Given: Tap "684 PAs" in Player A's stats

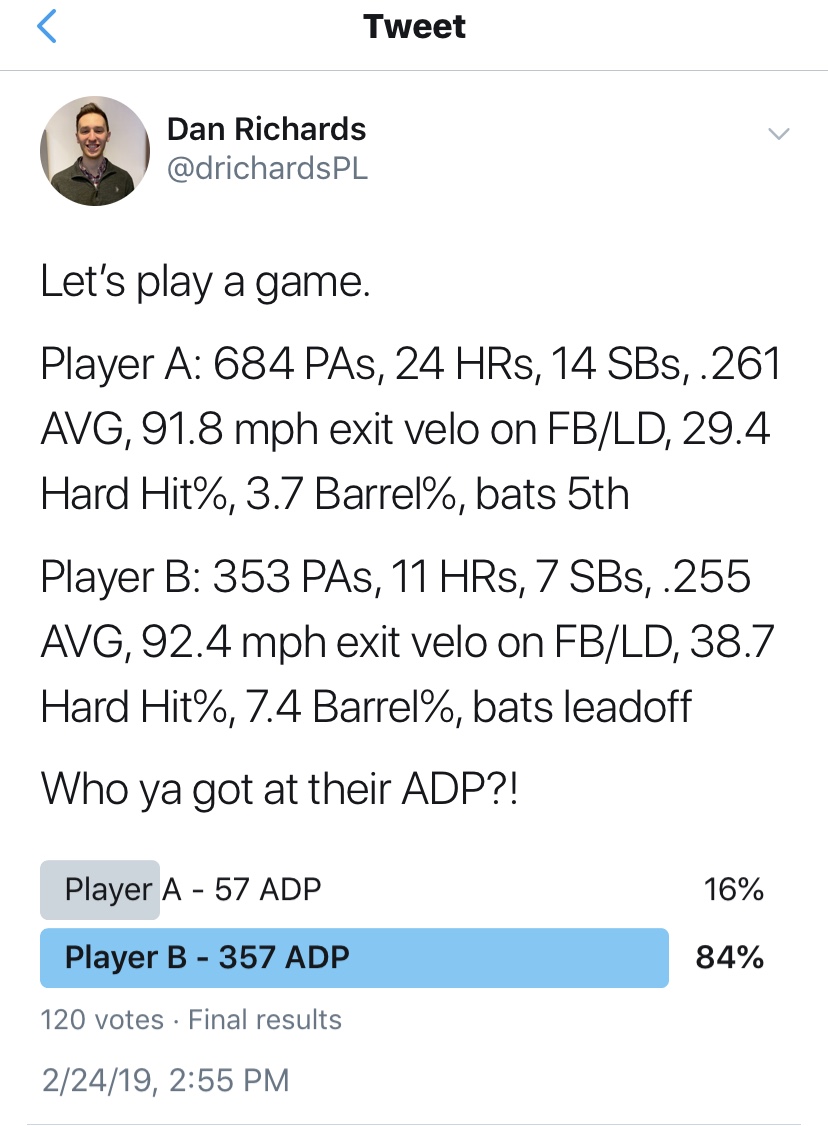Looking at the screenshot, I should click(x=298, y=363).
